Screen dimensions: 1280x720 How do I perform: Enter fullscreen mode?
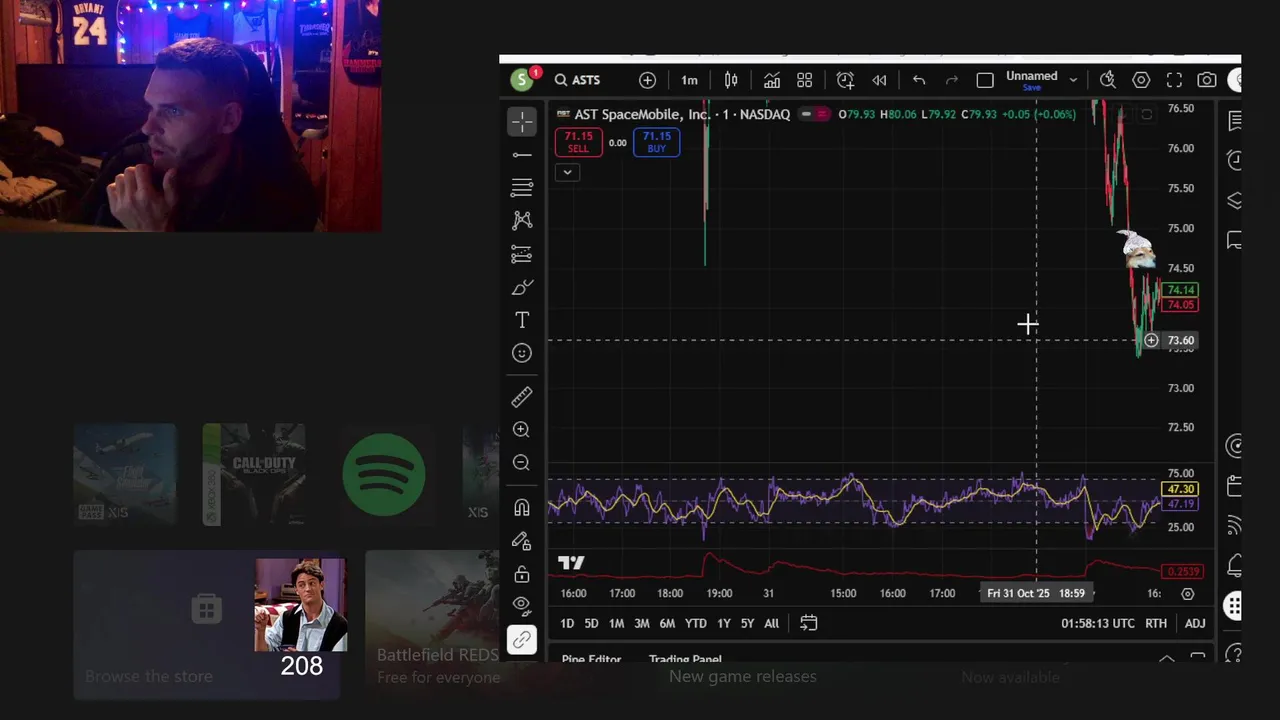[x=1174, y=80]
